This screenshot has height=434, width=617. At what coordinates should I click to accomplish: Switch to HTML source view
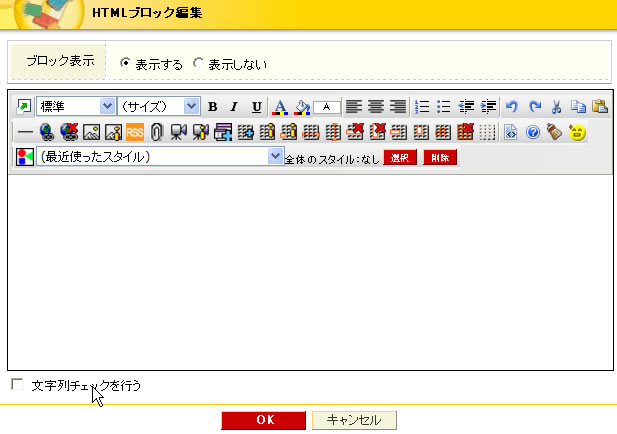[x=510, y=133]
